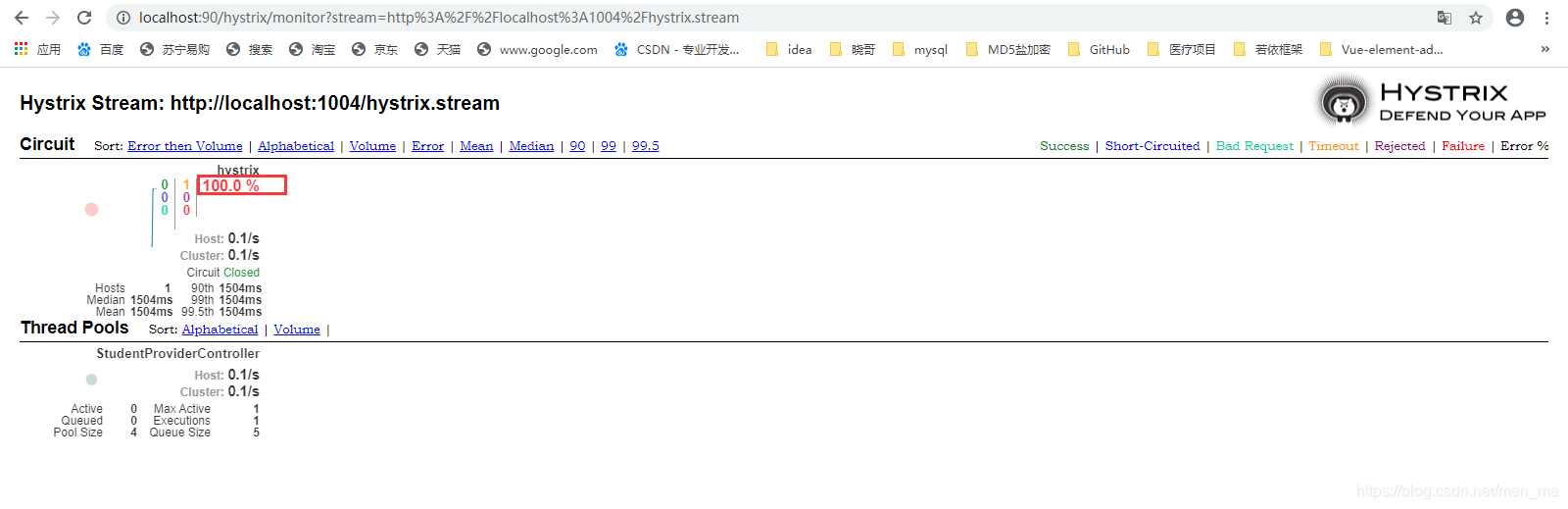Click the Queue Size value row

pyautogui.click(x=205, y=433)
